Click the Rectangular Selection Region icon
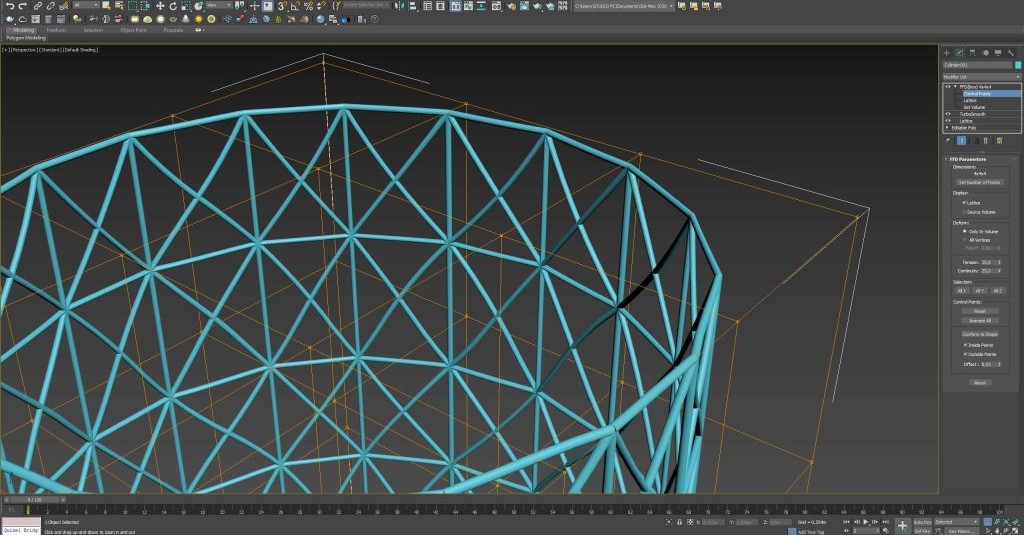Screen dimensions: 1024x535 click(x=133, y=6)
